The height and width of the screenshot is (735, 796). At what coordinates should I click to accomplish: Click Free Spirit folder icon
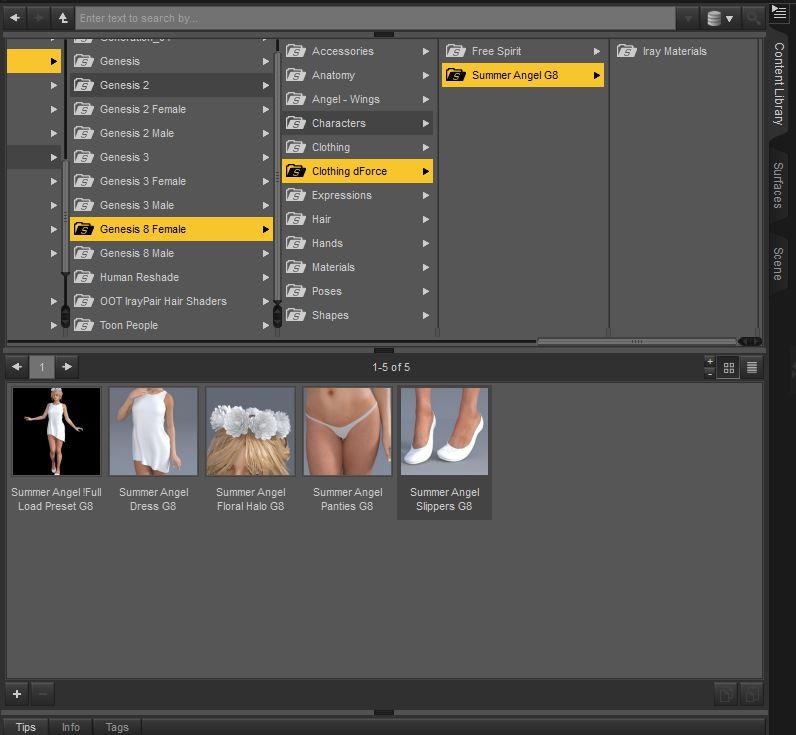point(456,51)
